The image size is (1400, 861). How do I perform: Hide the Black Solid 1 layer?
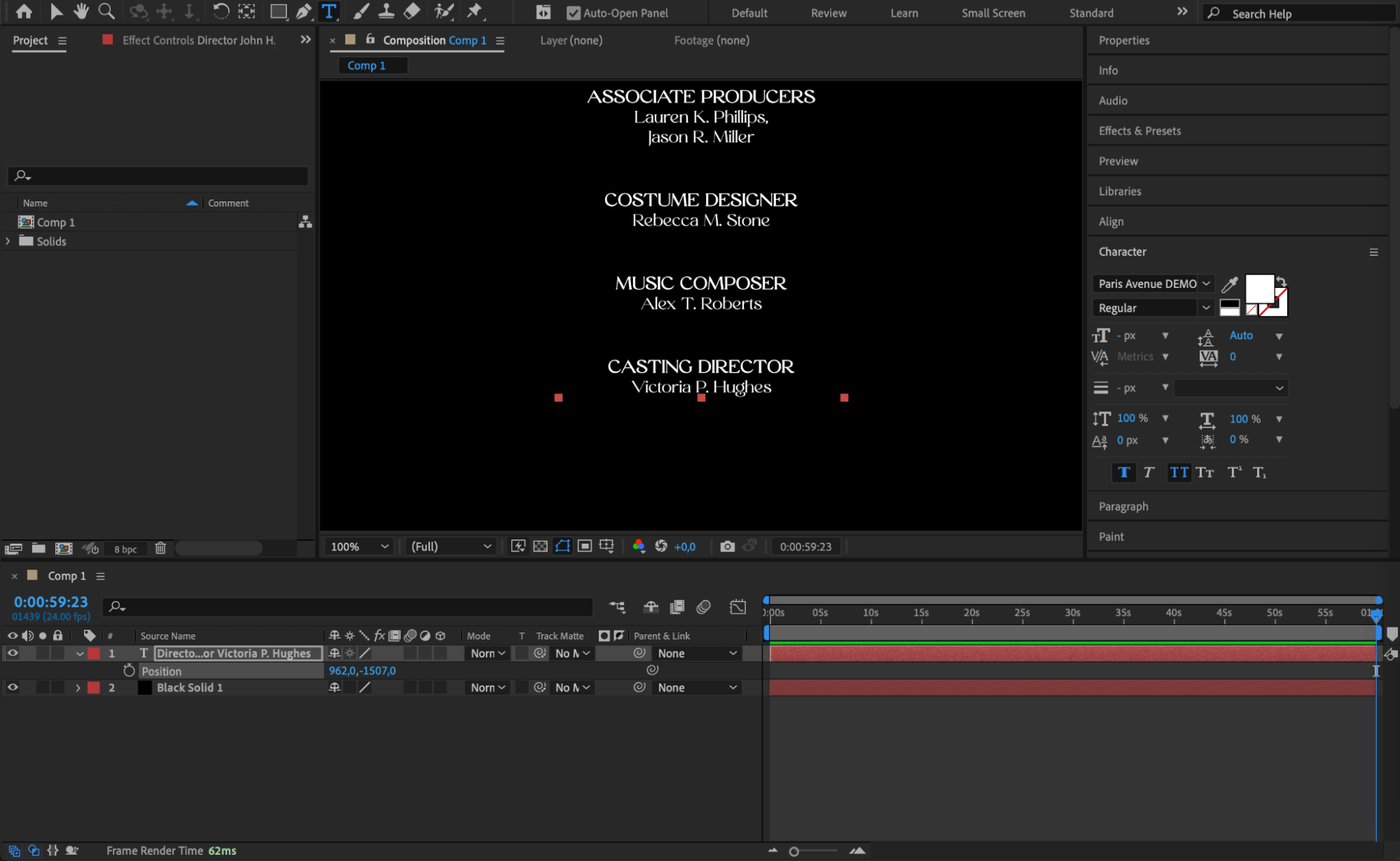pos(13,687)
